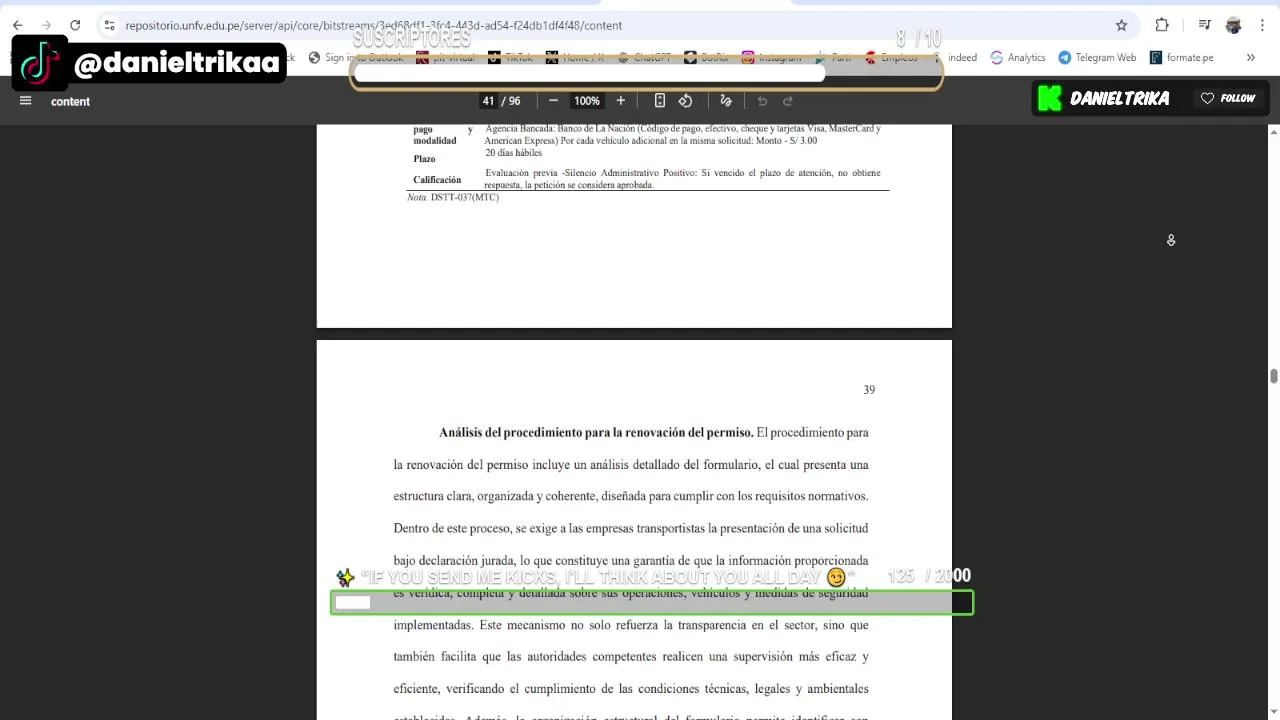This screenshot has height=720, width=1280.
Task: View site information for repositorio.unfv.edu.pe
Action: coord(109,25)
